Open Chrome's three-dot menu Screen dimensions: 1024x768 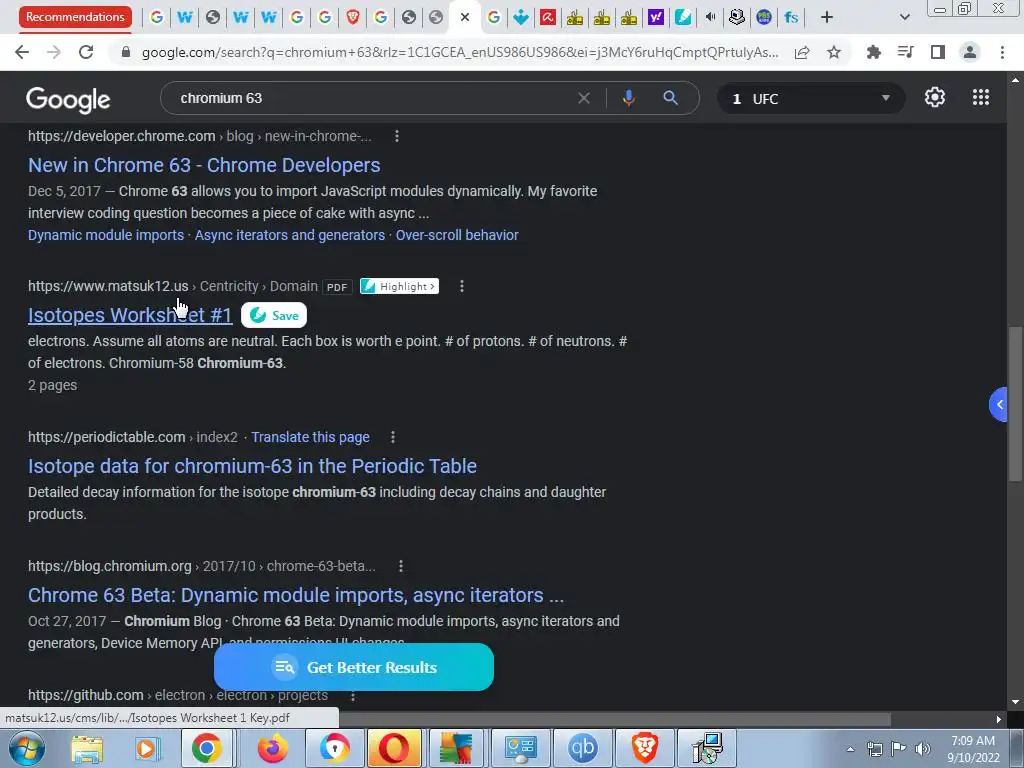(x=1002, y=52)
